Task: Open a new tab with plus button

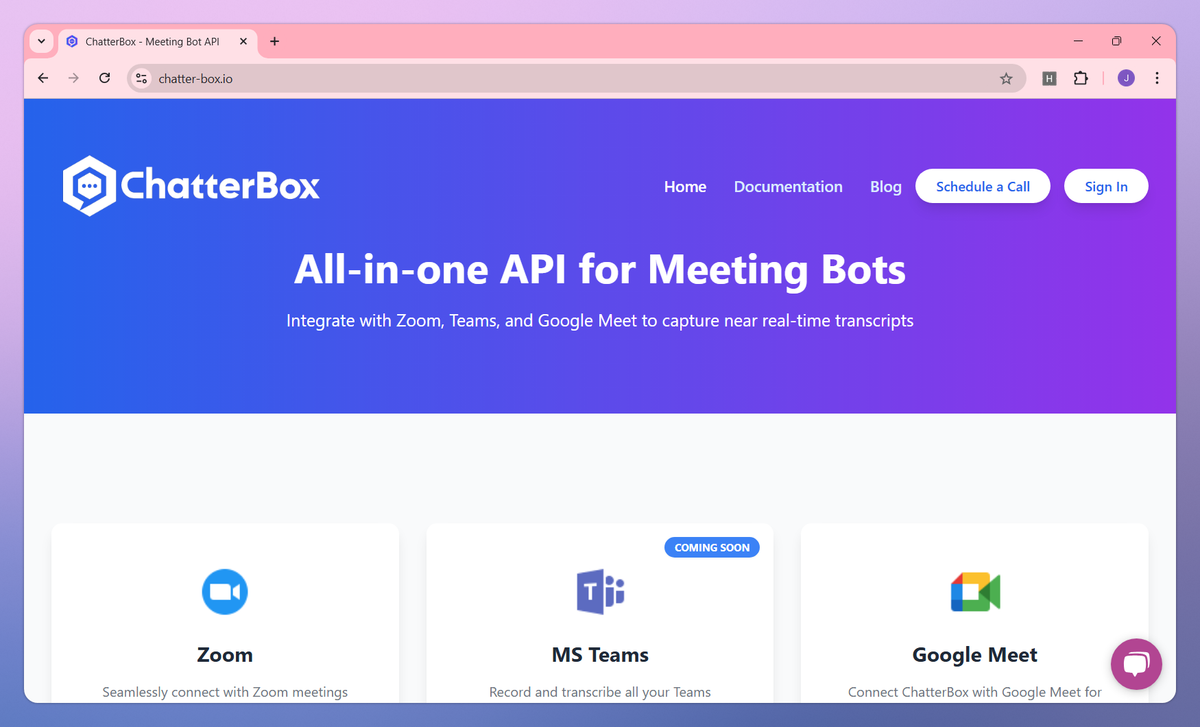Action: point(275,41)
